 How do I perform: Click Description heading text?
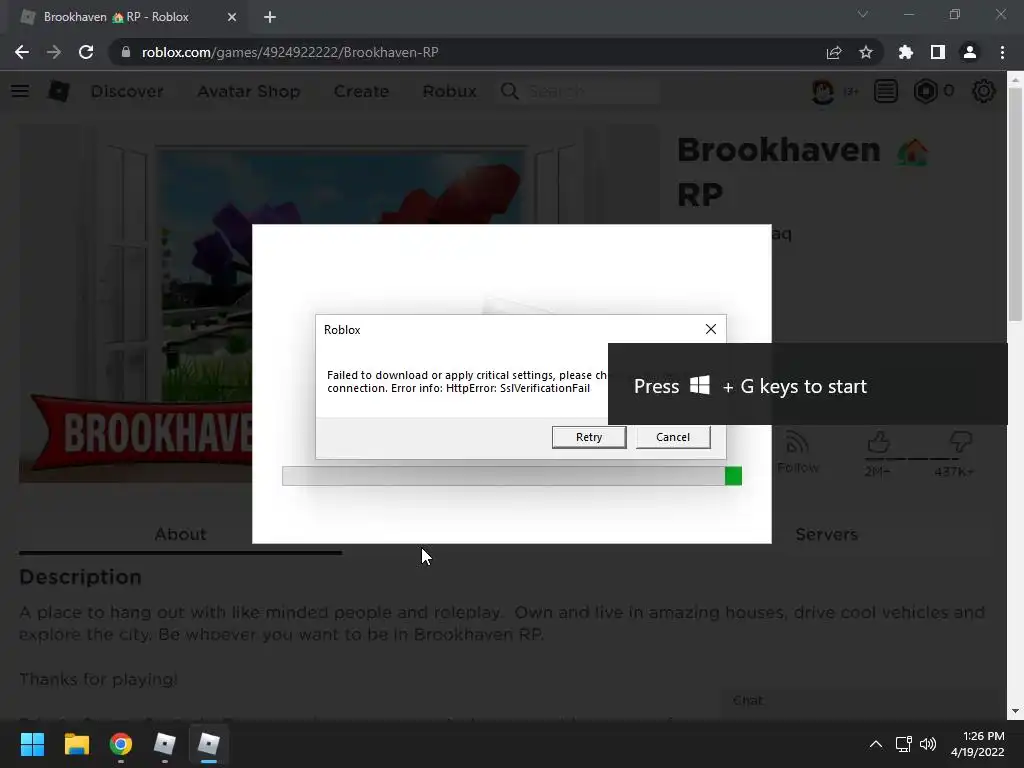pos(80,577)
